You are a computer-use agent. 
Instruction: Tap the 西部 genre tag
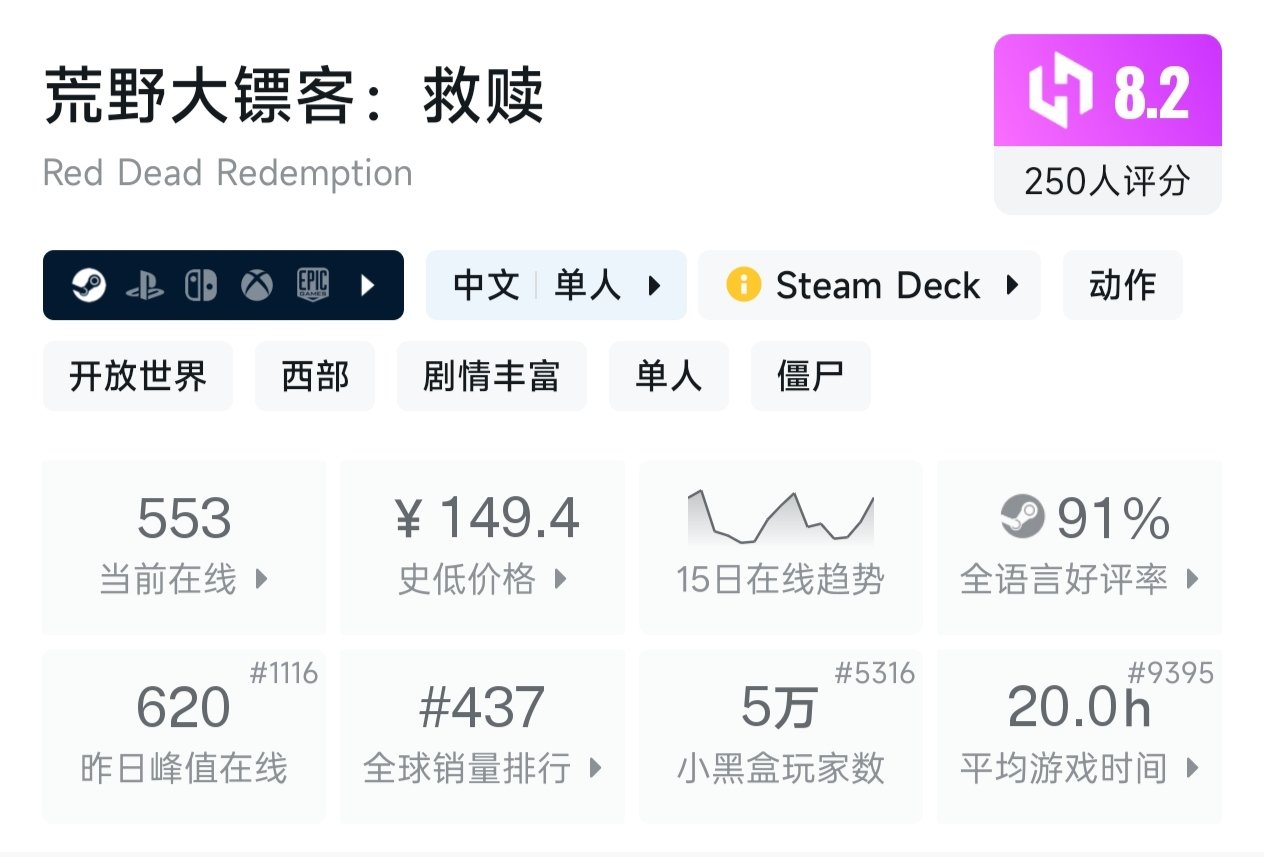[315, 376]
